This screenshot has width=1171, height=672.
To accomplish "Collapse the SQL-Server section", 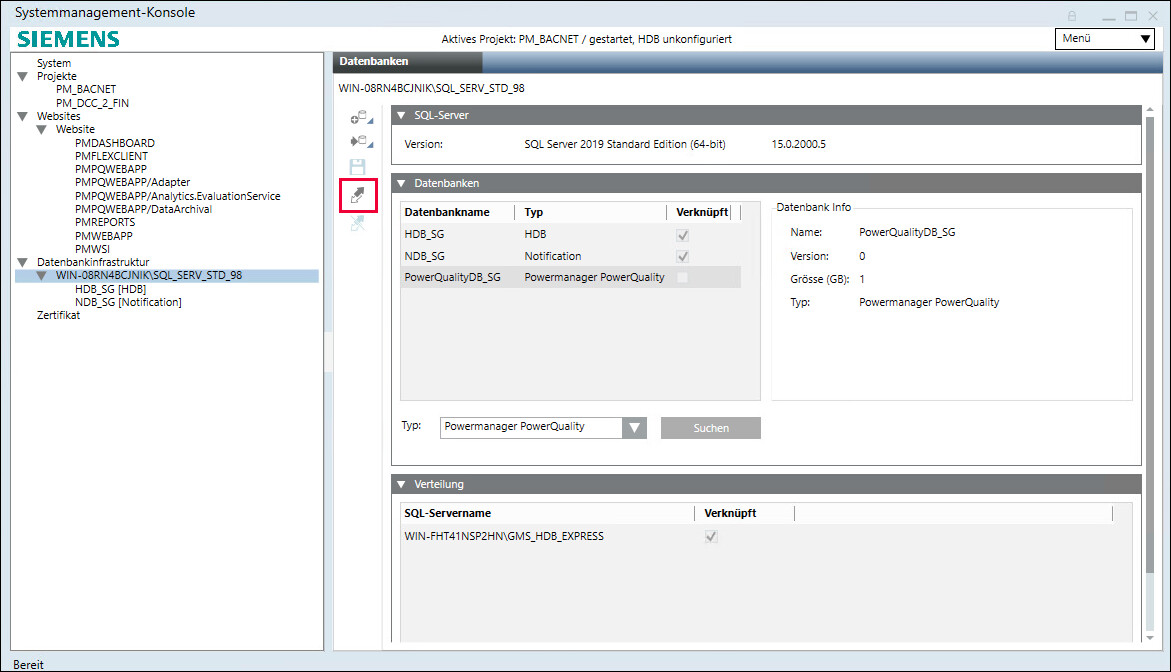I will click(x=401, y=115).
